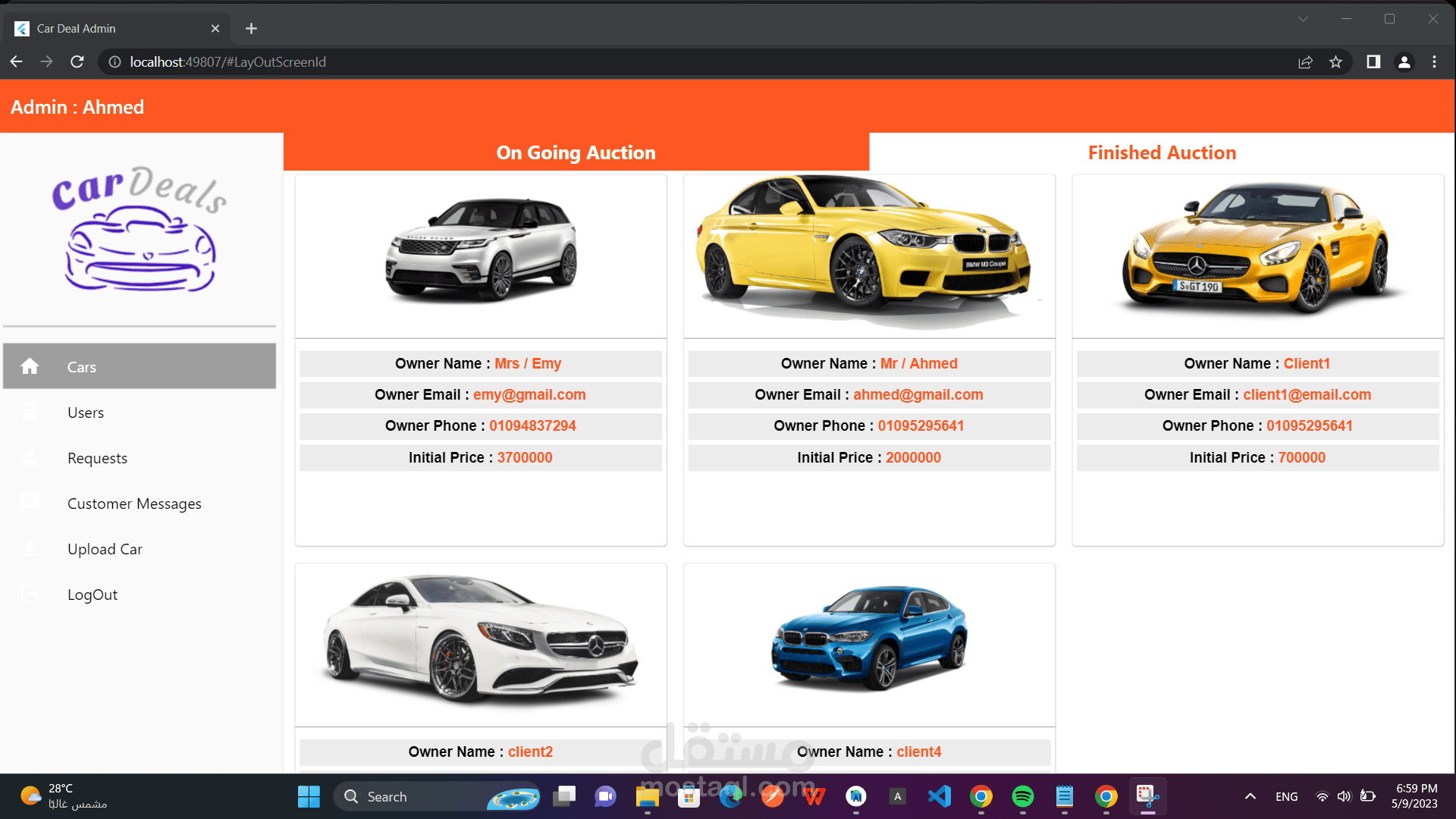Click the taskbar Search box

point(436,796)
